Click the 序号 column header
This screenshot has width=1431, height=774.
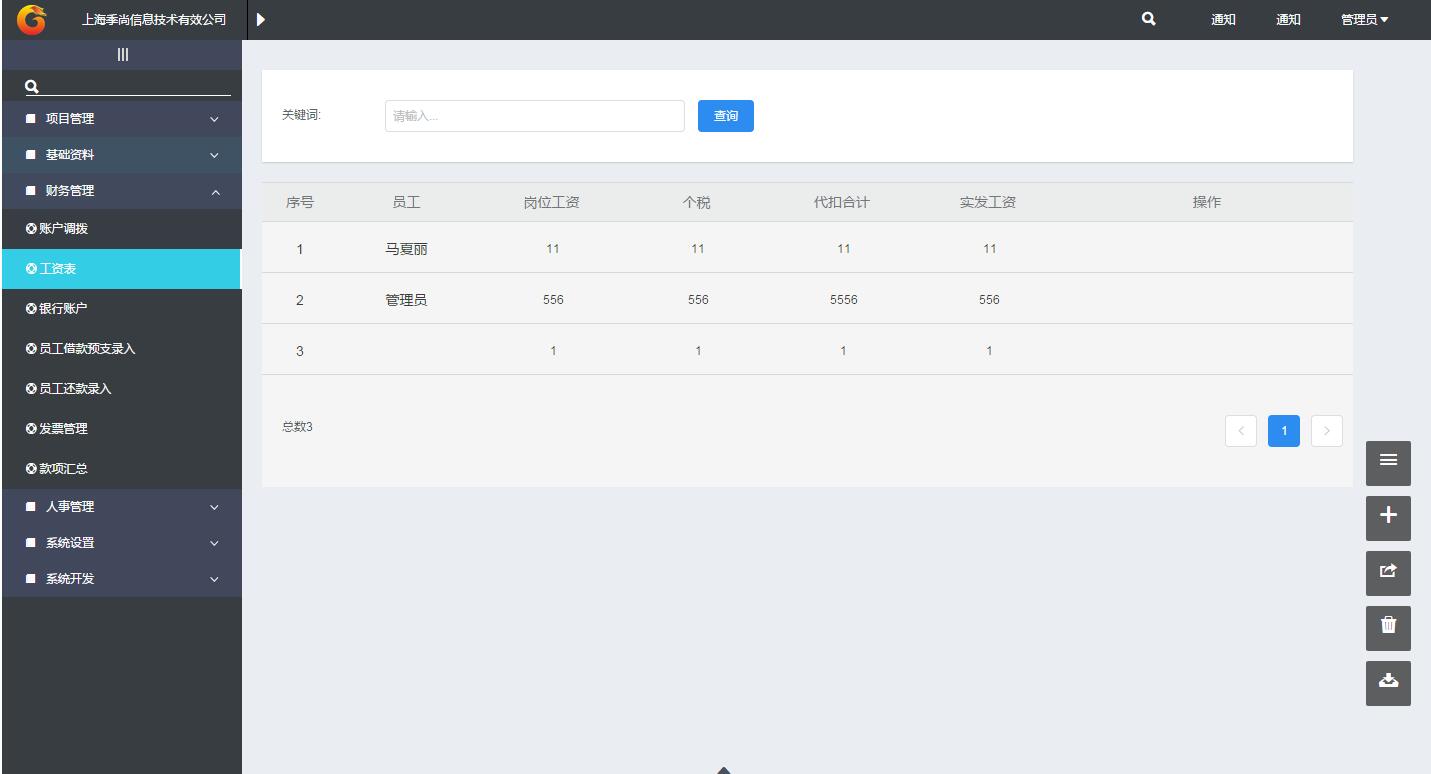click(300, 202)
